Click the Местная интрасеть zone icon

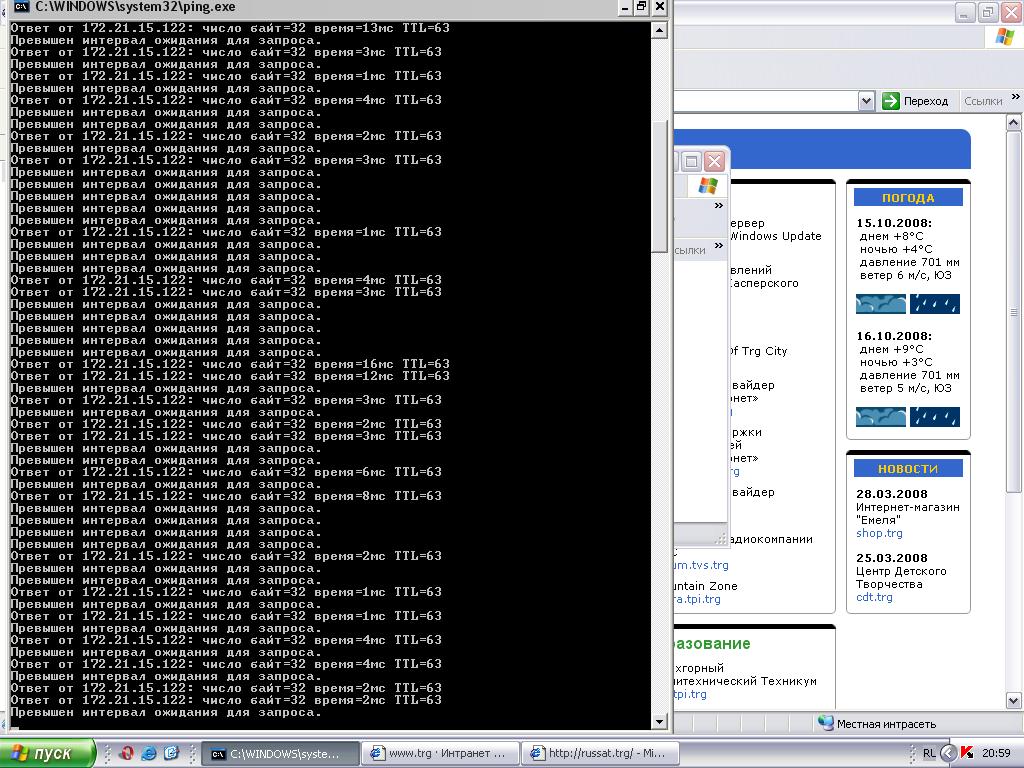826,723
